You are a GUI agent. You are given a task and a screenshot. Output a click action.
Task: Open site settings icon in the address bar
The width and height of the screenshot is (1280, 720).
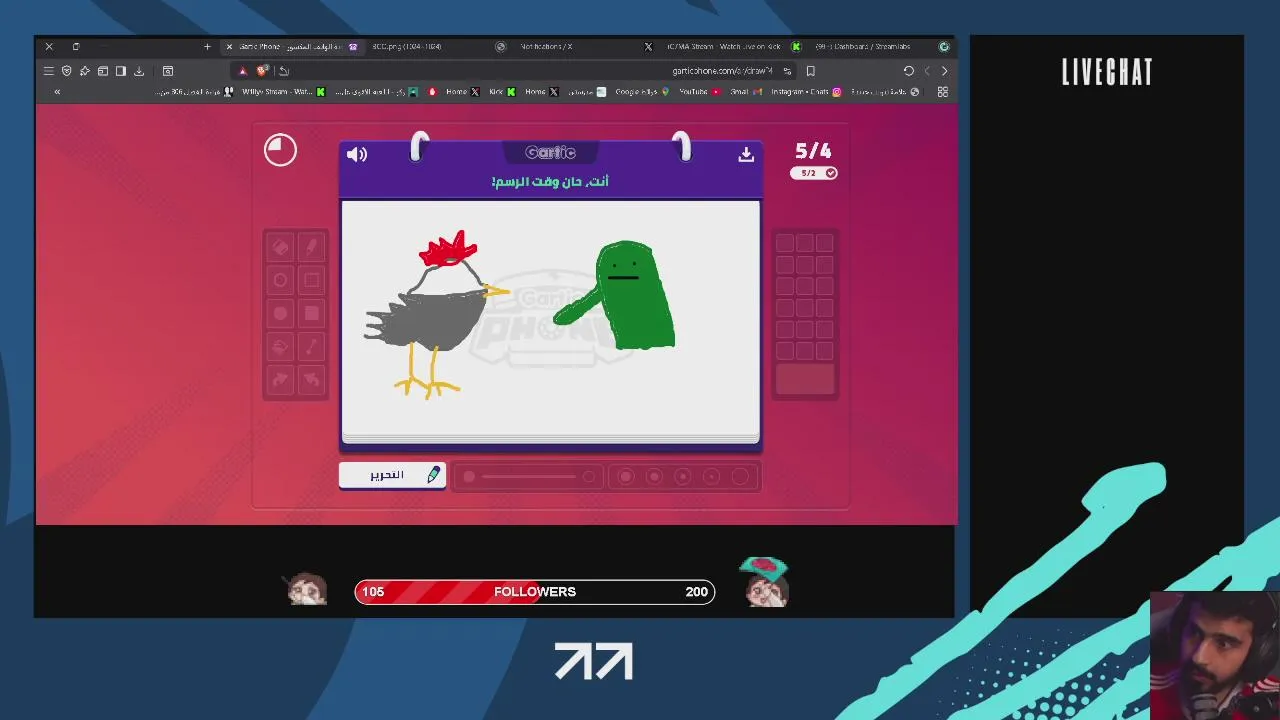pos(787,71)
